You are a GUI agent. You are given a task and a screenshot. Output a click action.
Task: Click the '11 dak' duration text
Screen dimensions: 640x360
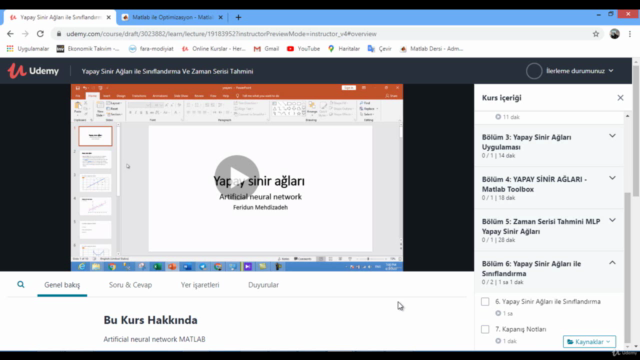point(511,117)
